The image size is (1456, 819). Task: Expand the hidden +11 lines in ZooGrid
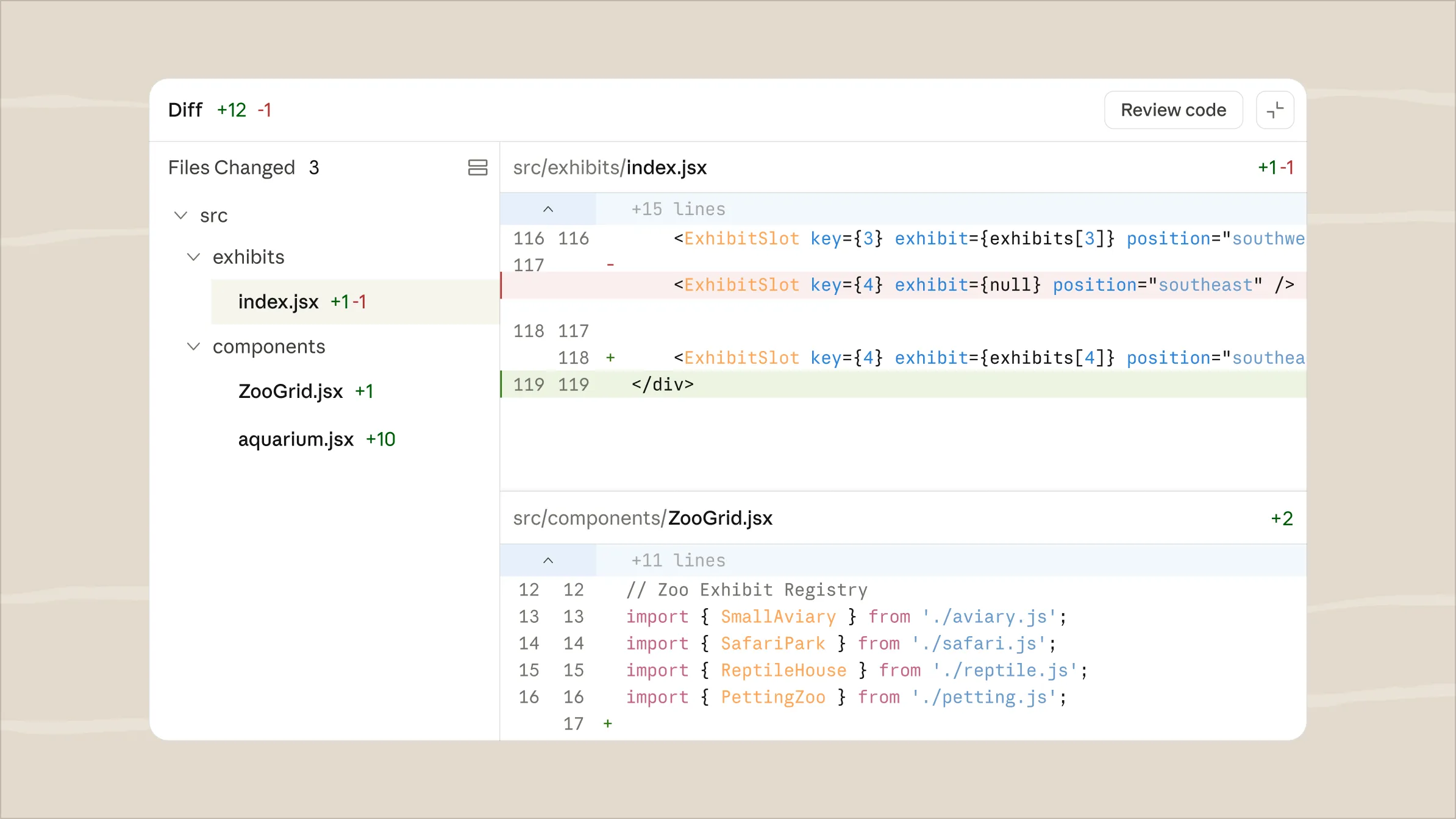(548, 561)
